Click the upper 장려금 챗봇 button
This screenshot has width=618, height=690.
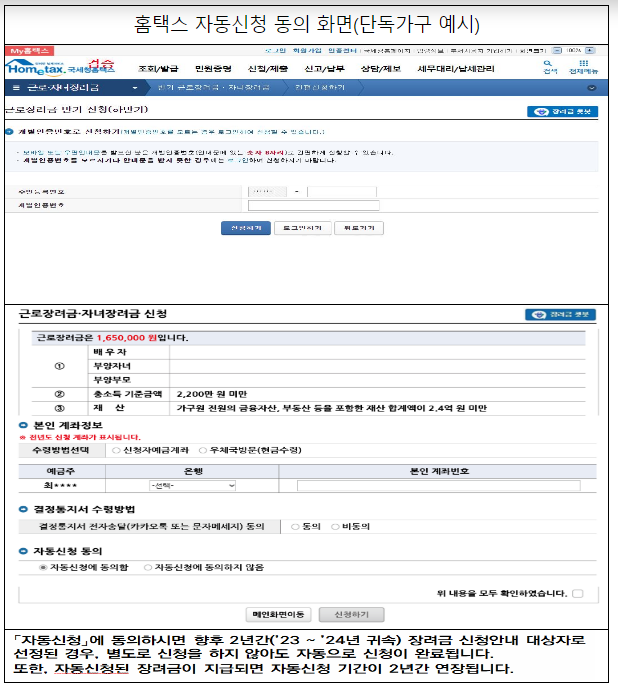pyautogui.click(x=562, y=112)
